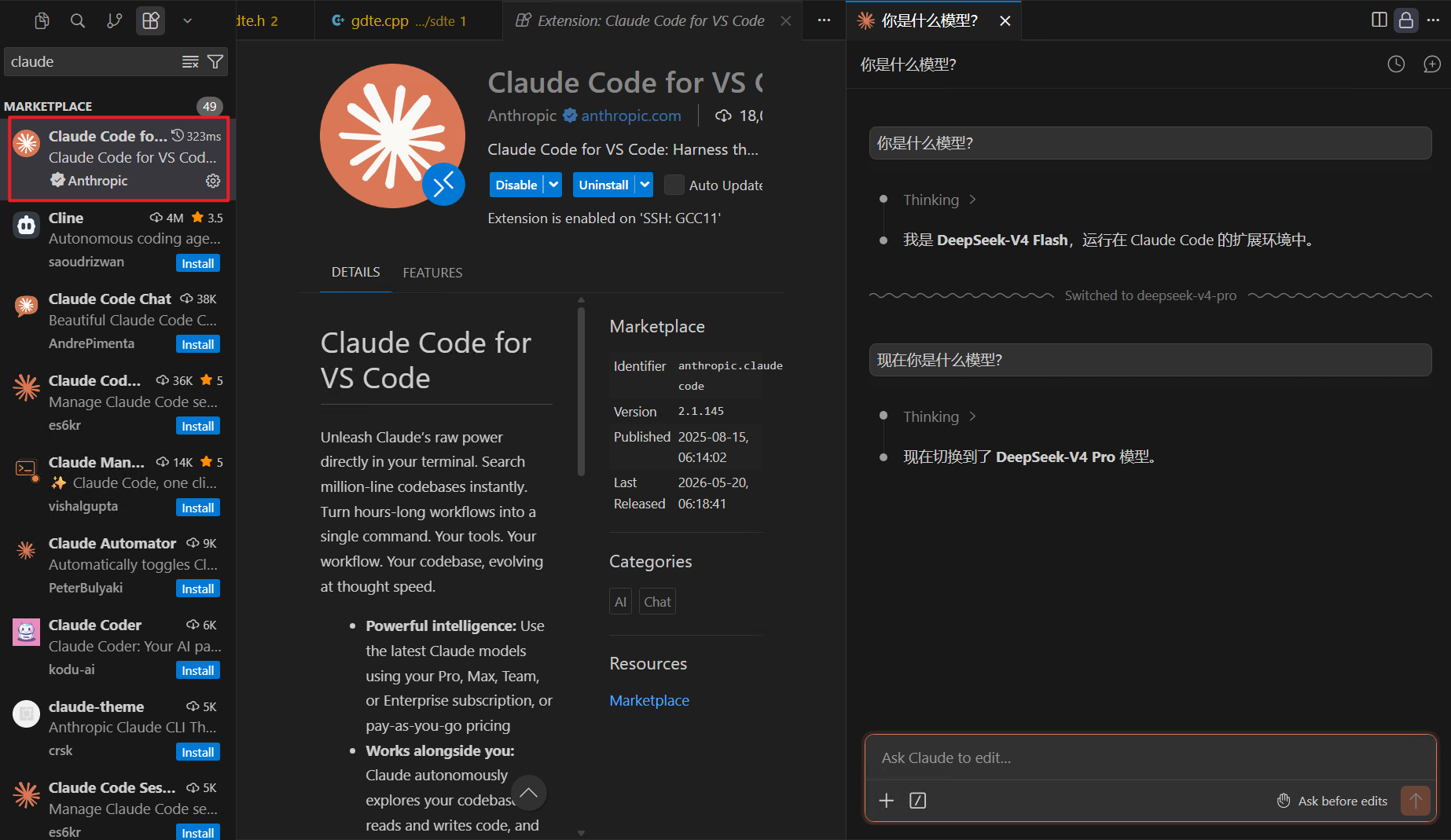This screenshot has width=1451, height=840.
Task: Install Claude Coder by kodu-ai
Action: click(198, 670)
